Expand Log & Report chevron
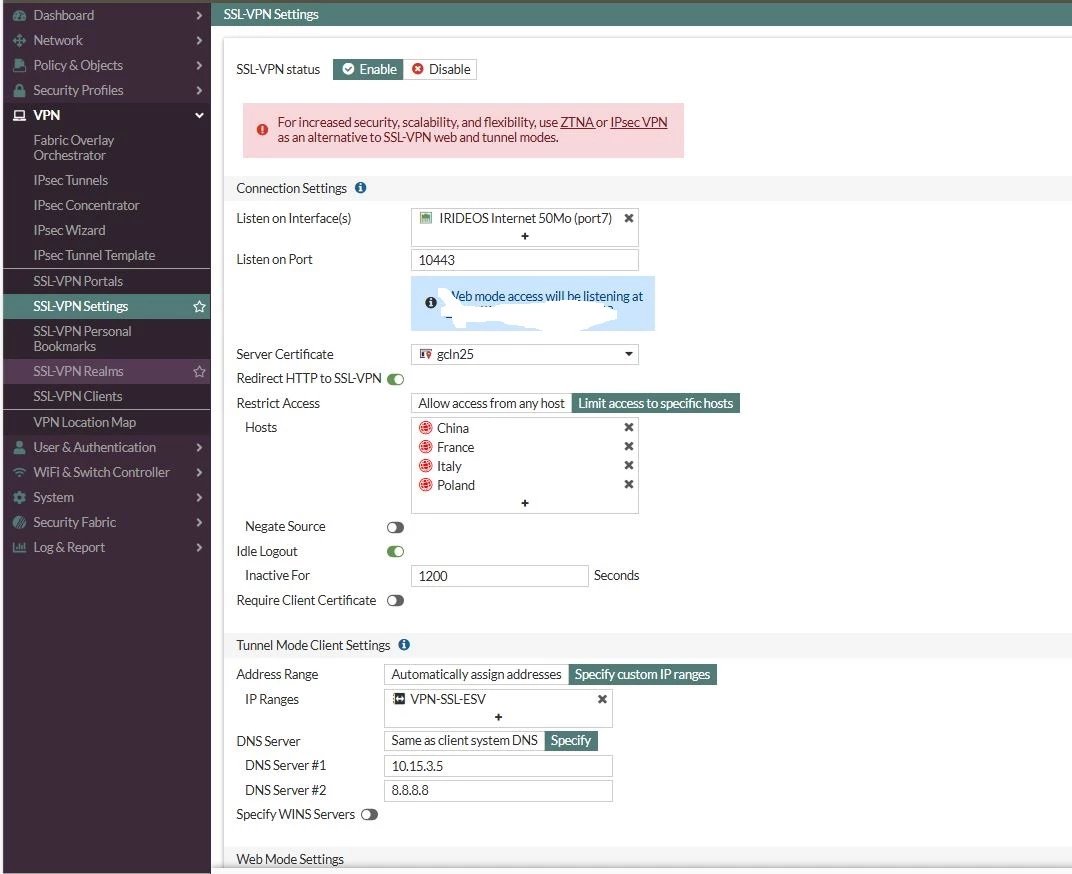Image resolution: width=1072 pixels, height=874 pixels. click(x=199, y=547)
